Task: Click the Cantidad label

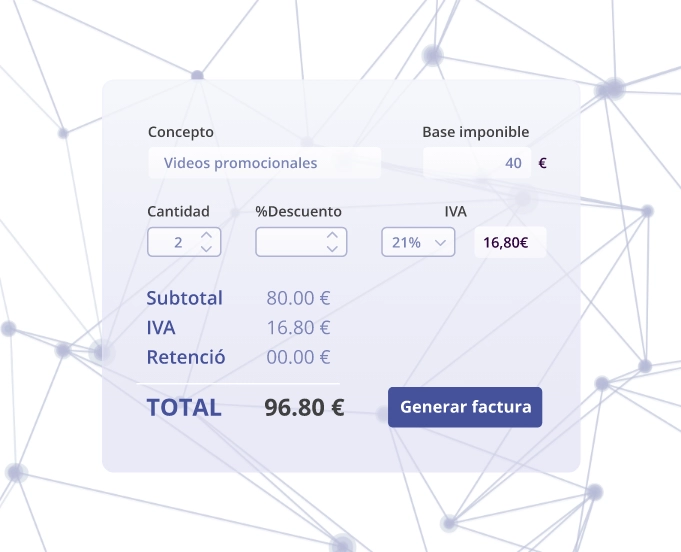Action: click(x=178, y=211)
